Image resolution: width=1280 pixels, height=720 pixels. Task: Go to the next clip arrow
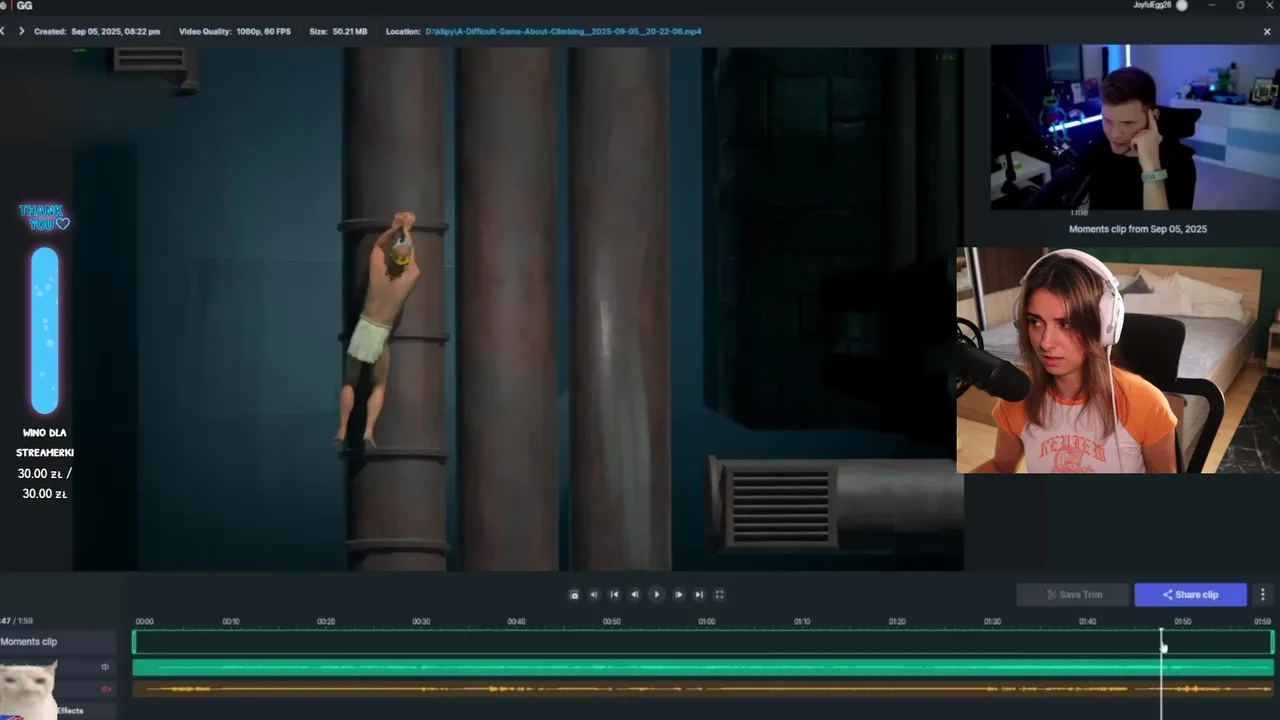click(x=21, y=32)
